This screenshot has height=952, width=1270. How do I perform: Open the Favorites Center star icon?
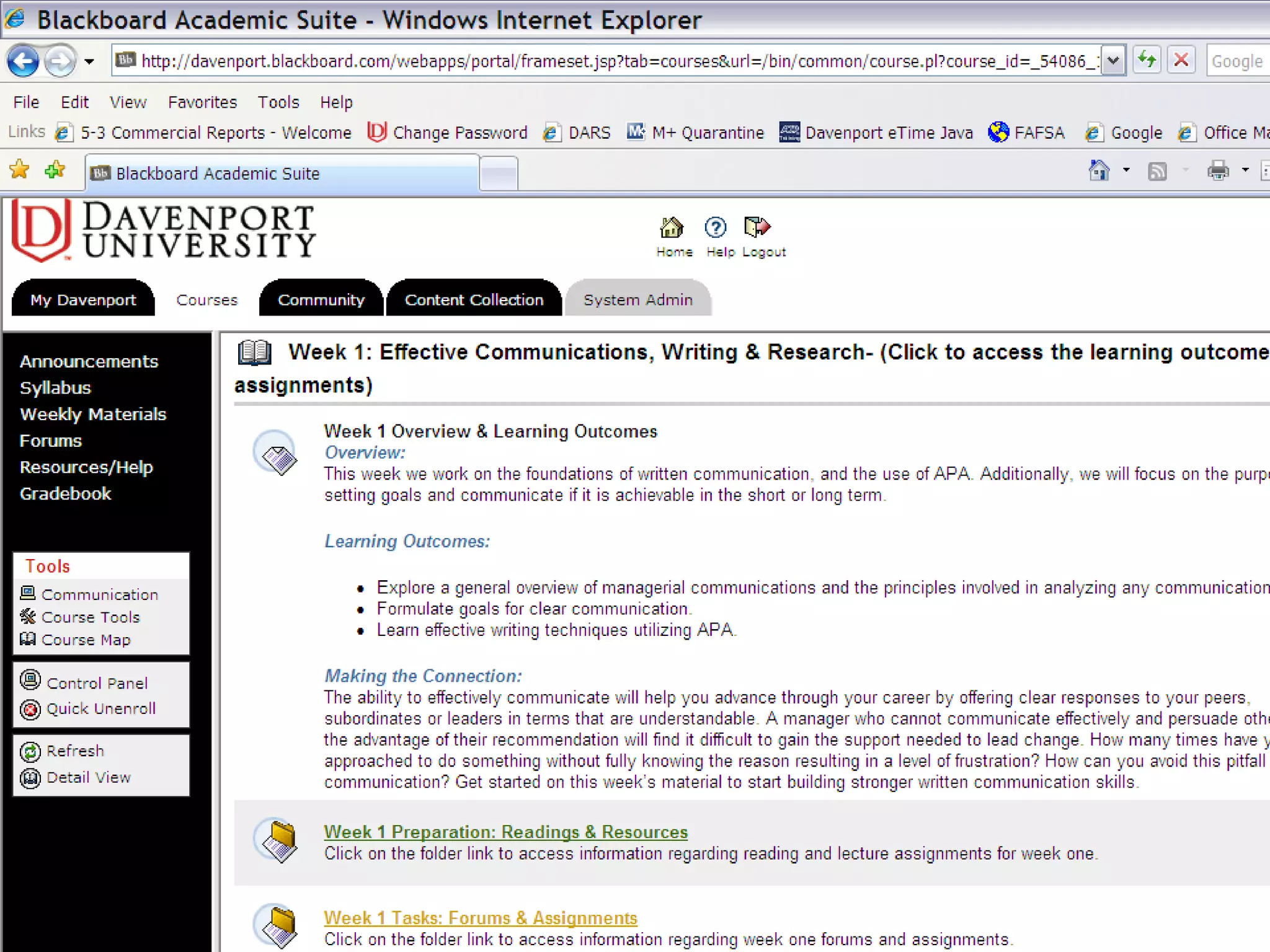(x=20, y=169)
